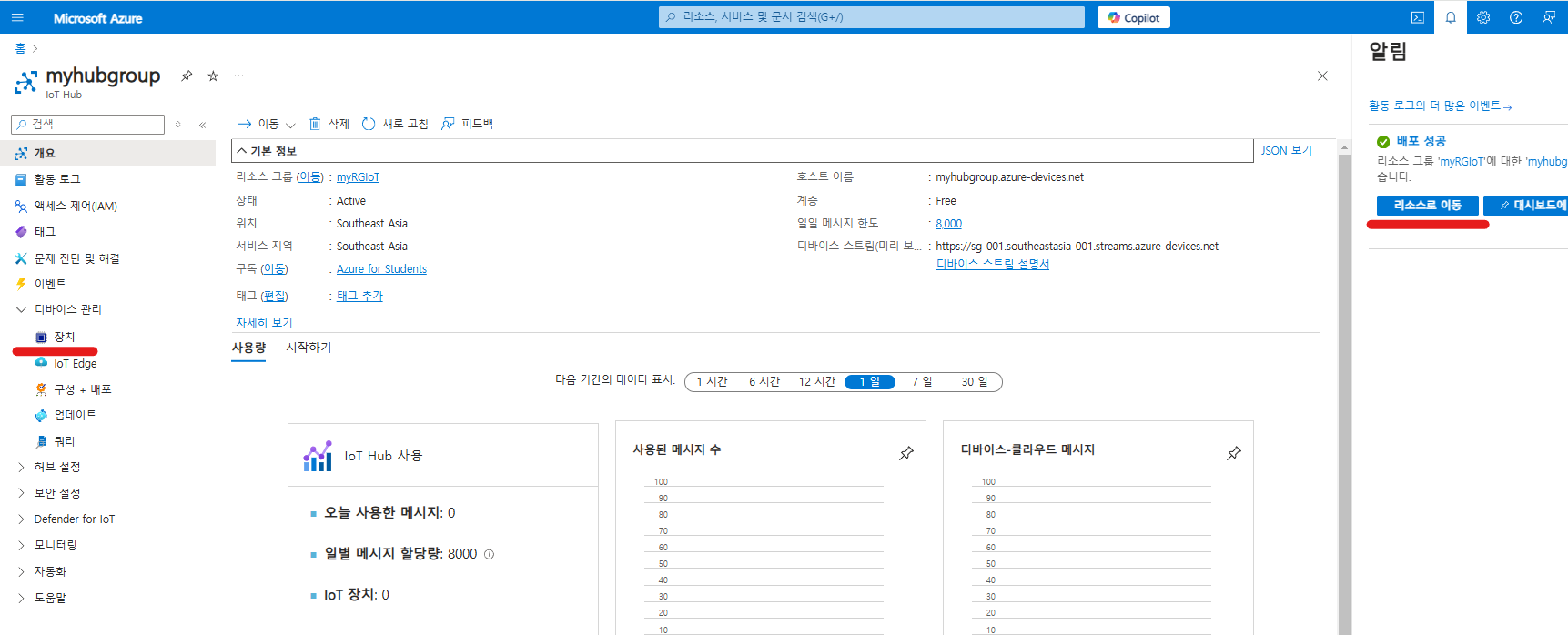The height and width of the screenshot is (635, 1568).
Task: Close the myhubgroup blade
Action: pos(1322,76)
